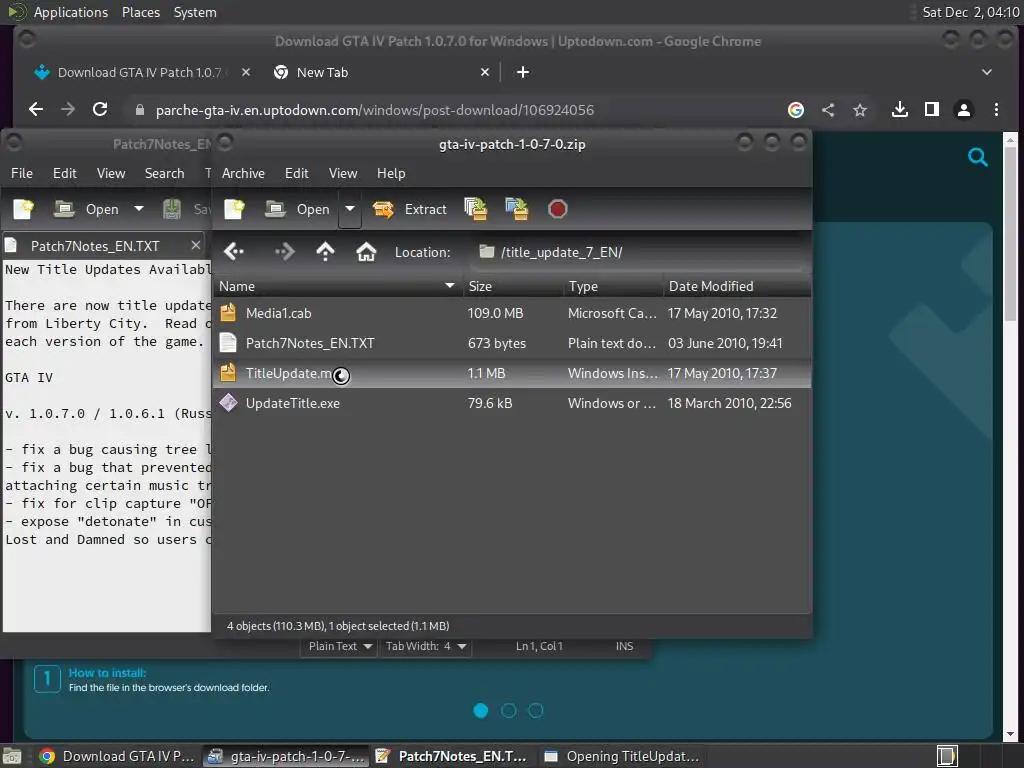This screenshot has width=1024, height=768.
Task: Open Edit menu in text editor window
Action: 65,173
